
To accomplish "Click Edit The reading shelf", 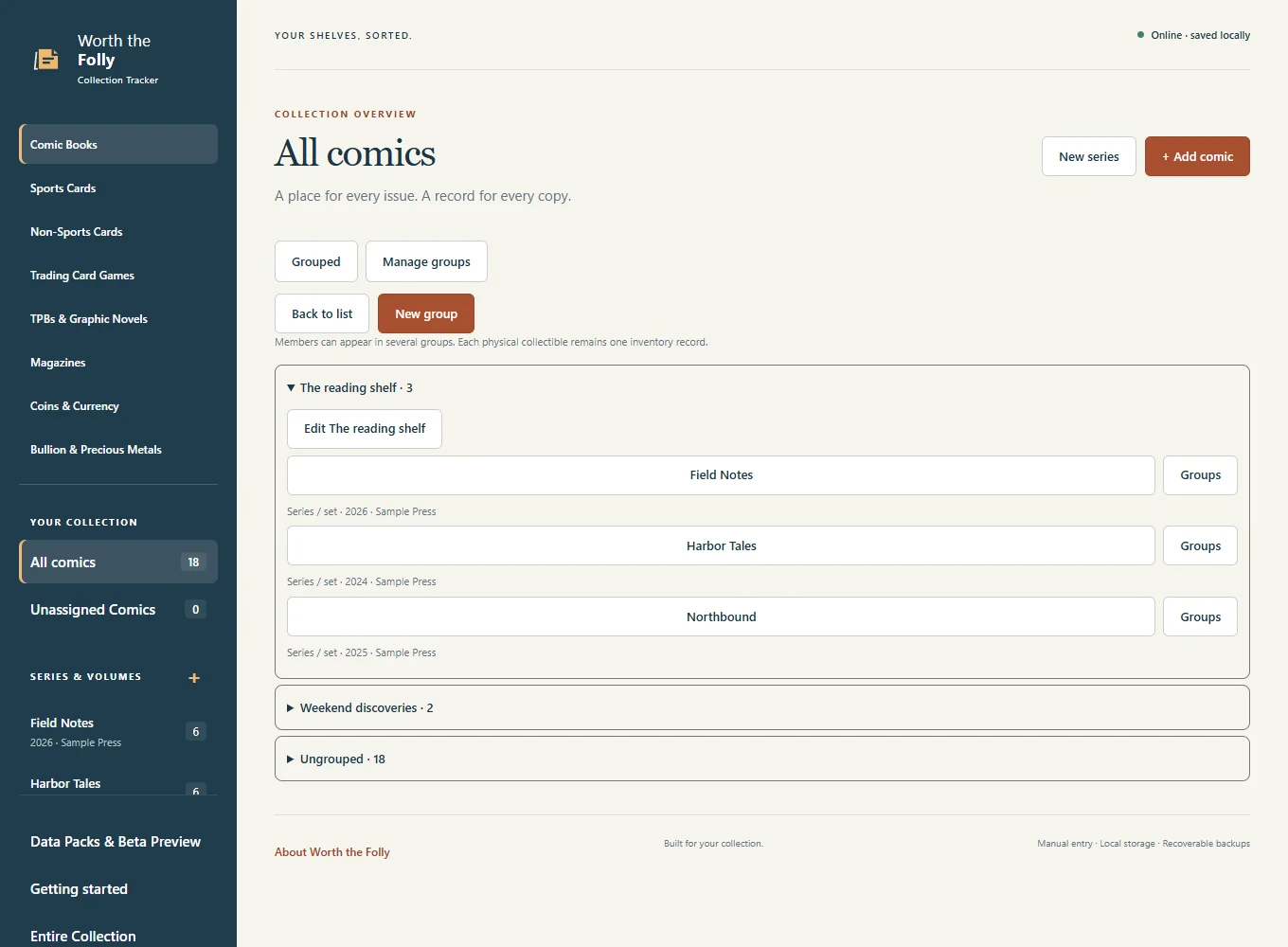I will 365,428.
